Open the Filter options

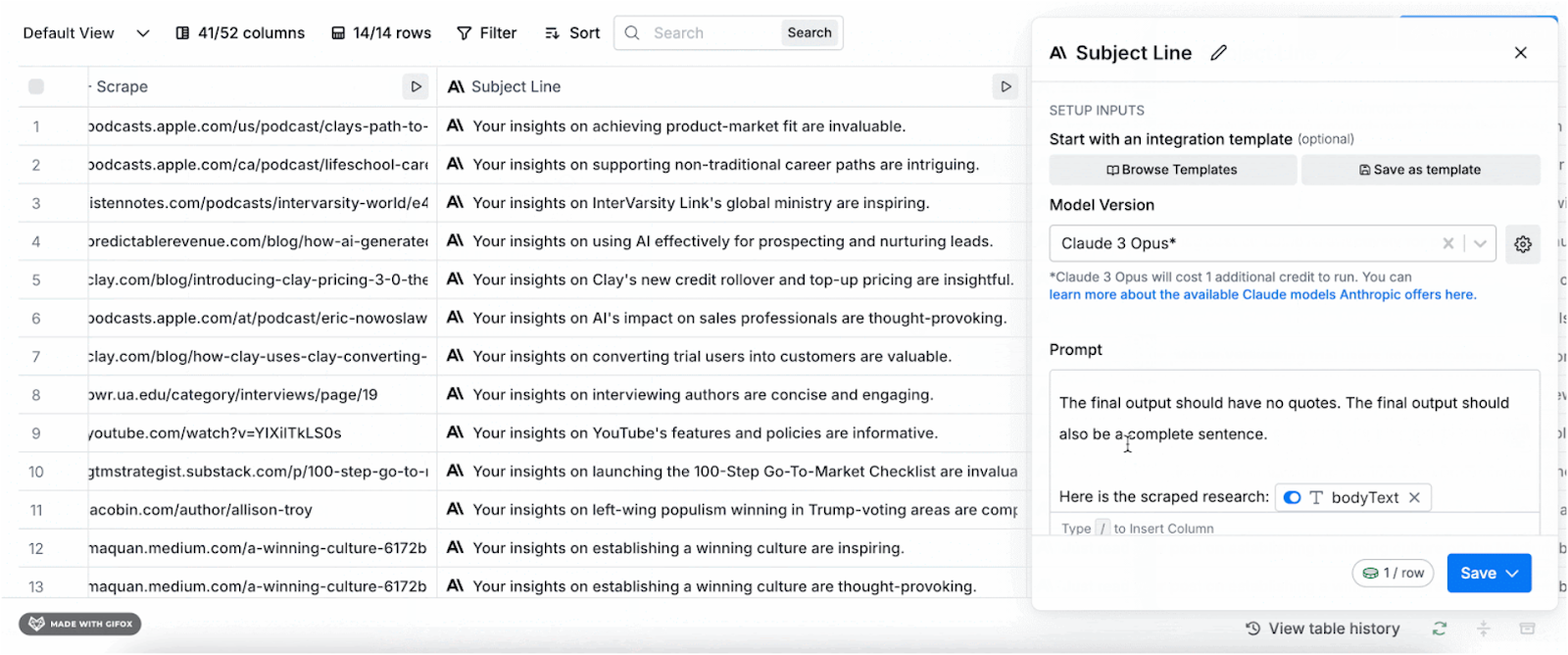pos(487,33)
